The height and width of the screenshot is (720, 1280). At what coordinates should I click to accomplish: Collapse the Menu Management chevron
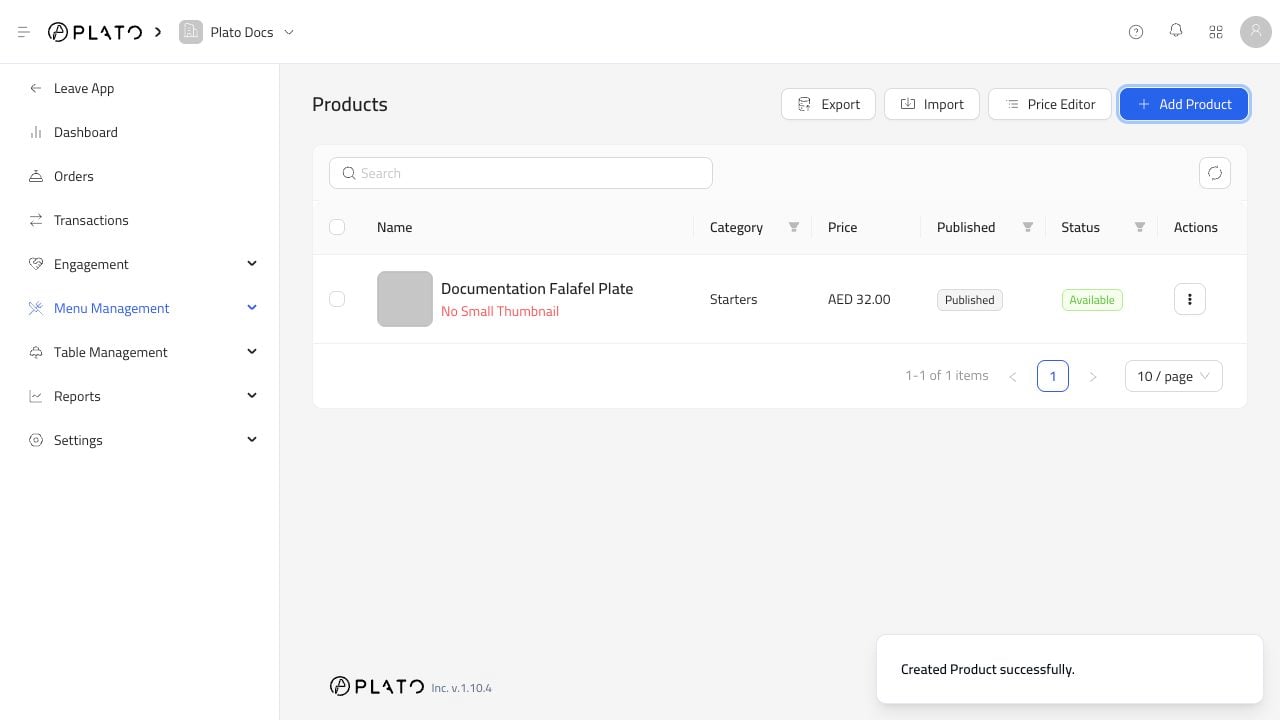252,308
